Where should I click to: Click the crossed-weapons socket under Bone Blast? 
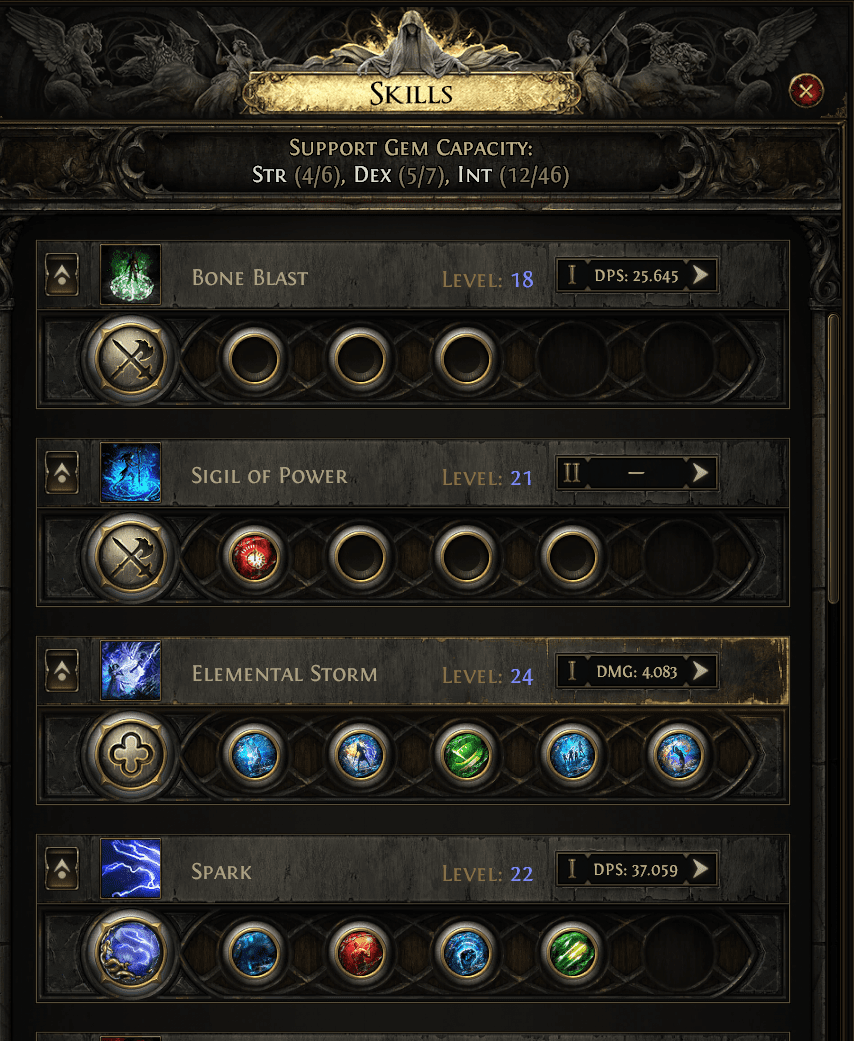(x=132, y=358)
